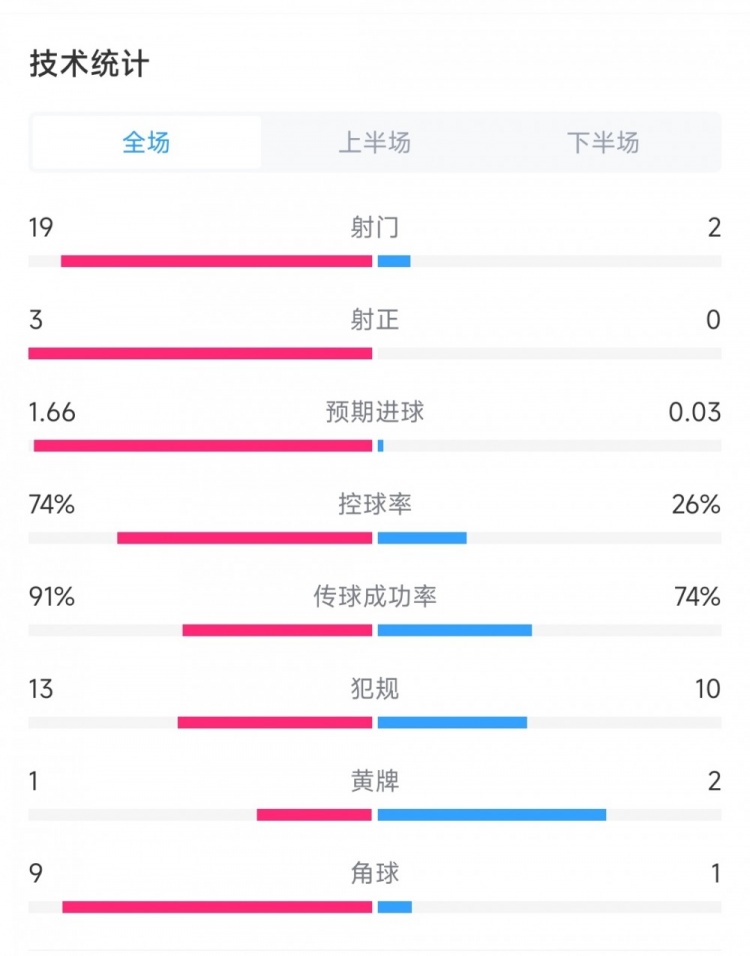
Task: Click the red 射门 progress bar
Action: pyautogui.click(x=216, y=261)
